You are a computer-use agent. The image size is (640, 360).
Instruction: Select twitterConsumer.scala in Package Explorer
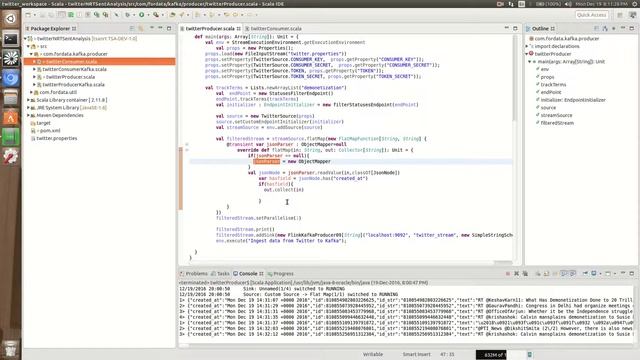pos(100,62)
